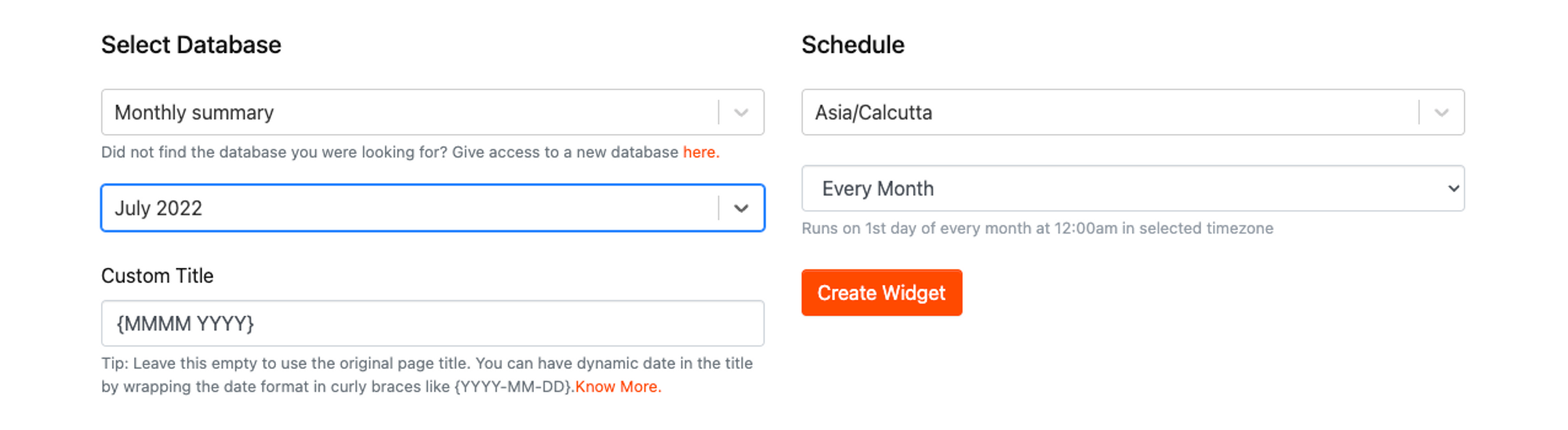
Task: Click the {YYYY-MM-DD} format example text
Action: (x=513, y=387)
